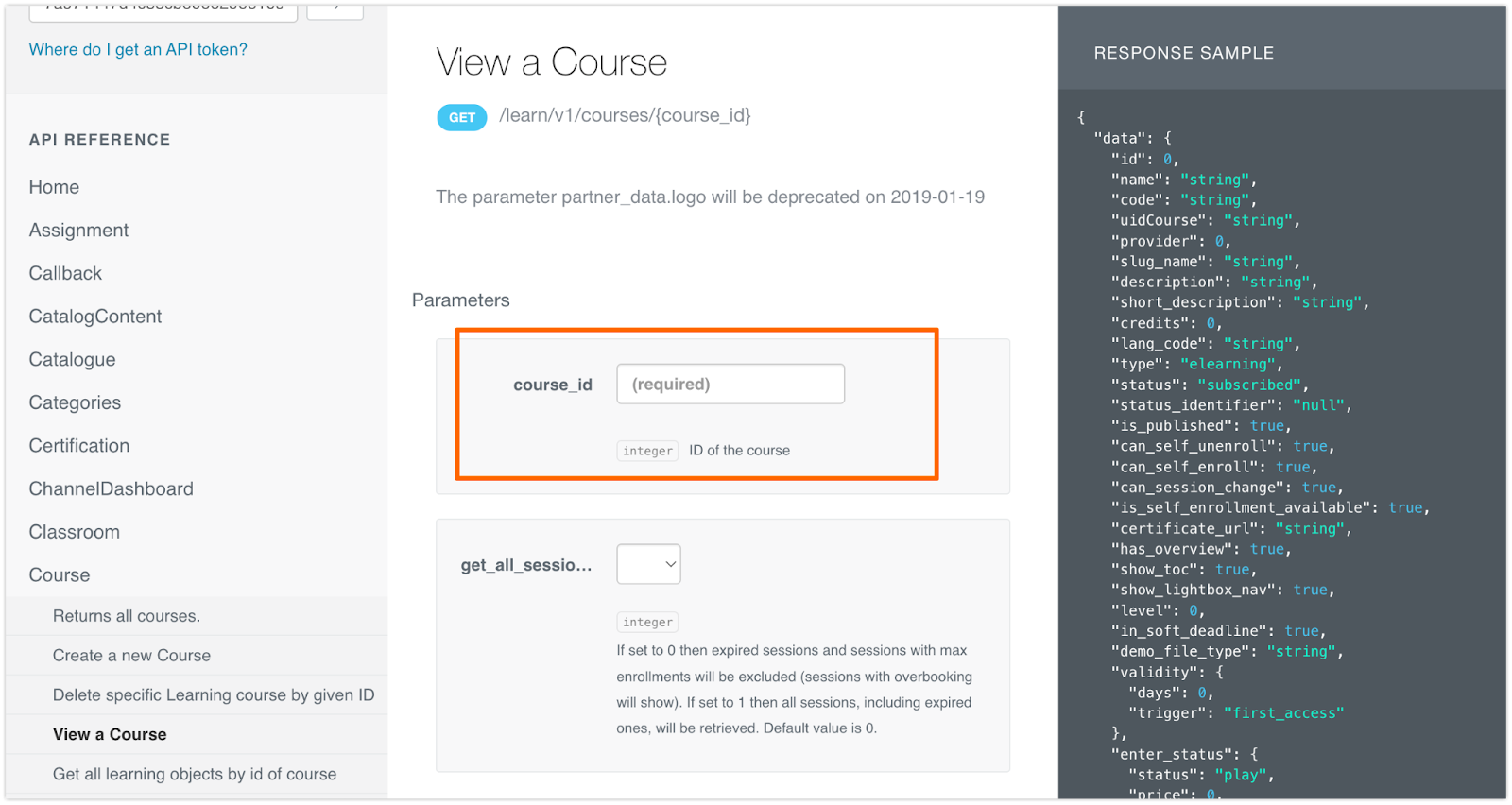Viewport: 1512px width, 805px height.
Task: Click the GET method badge
Action: point(461,117)
